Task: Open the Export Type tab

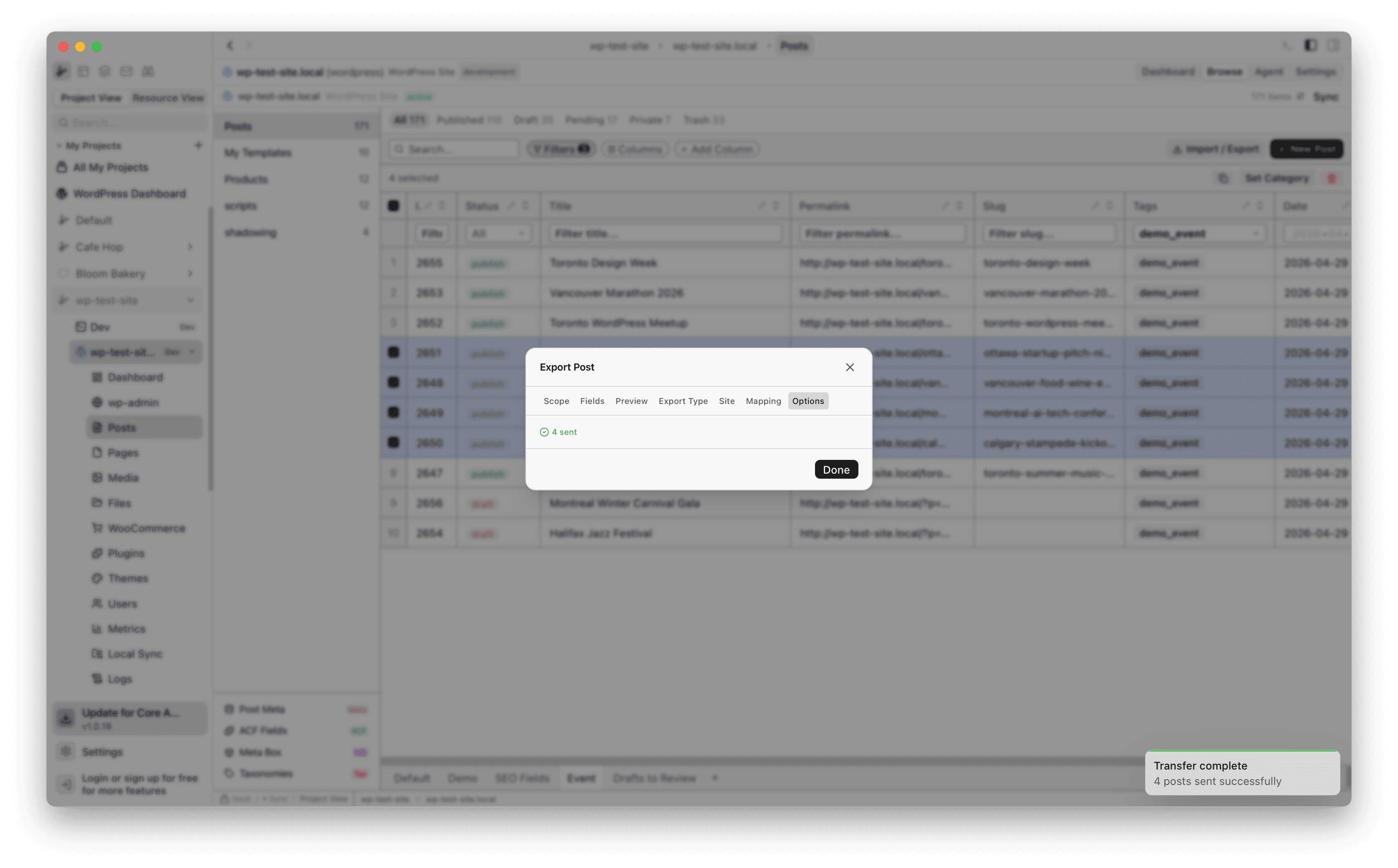Action: [683, 401]
